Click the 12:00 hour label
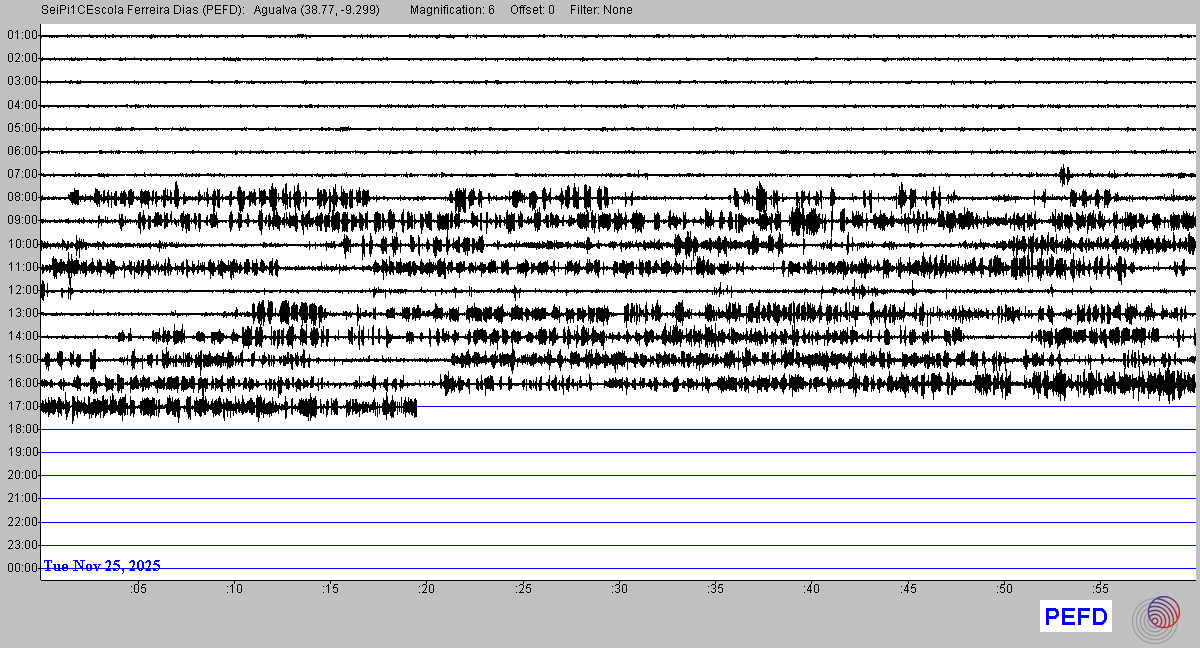 (x=21, y=290)
